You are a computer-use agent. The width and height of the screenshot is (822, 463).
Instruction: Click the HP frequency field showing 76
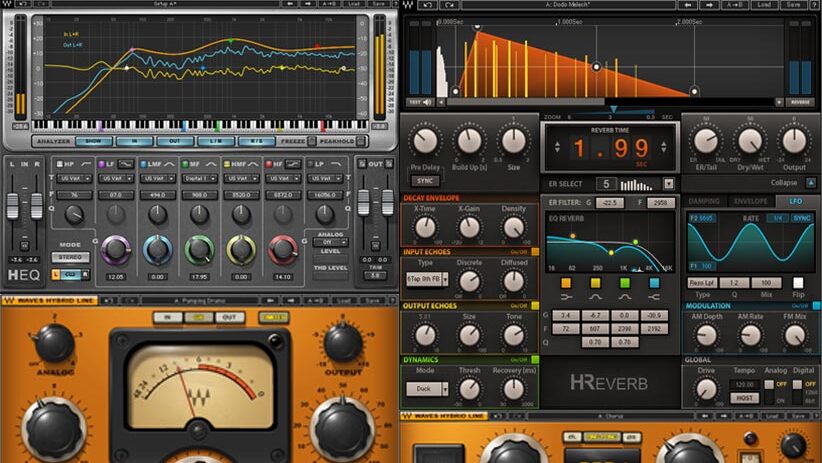point(74,195)
